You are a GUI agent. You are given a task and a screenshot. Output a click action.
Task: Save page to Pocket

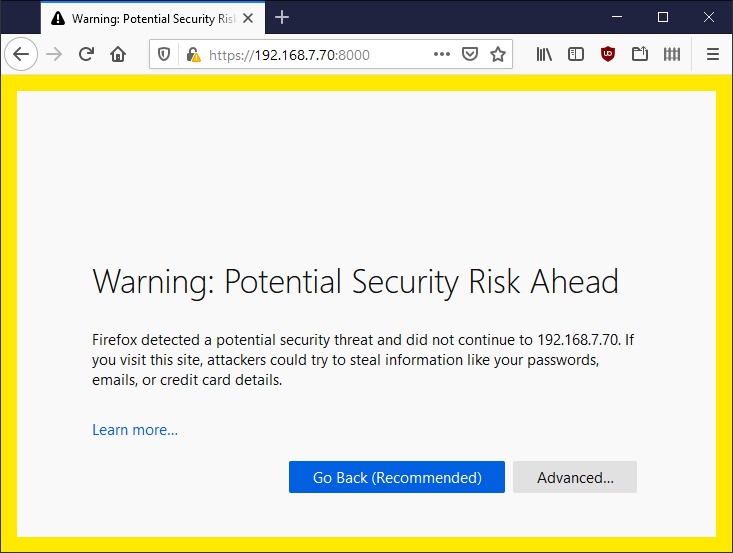click(470, 55)
